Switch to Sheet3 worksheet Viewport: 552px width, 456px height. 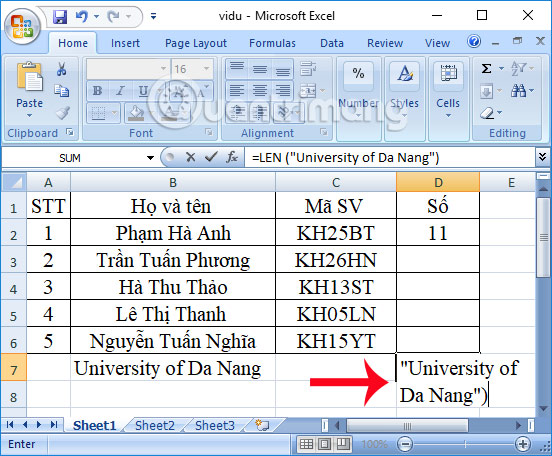214,425
